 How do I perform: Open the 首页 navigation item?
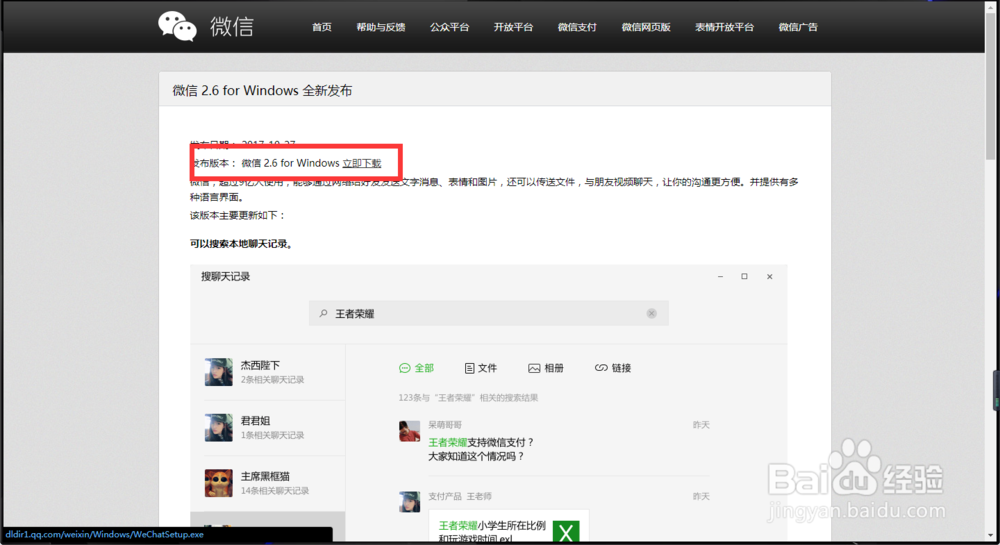tap(321, 27)
